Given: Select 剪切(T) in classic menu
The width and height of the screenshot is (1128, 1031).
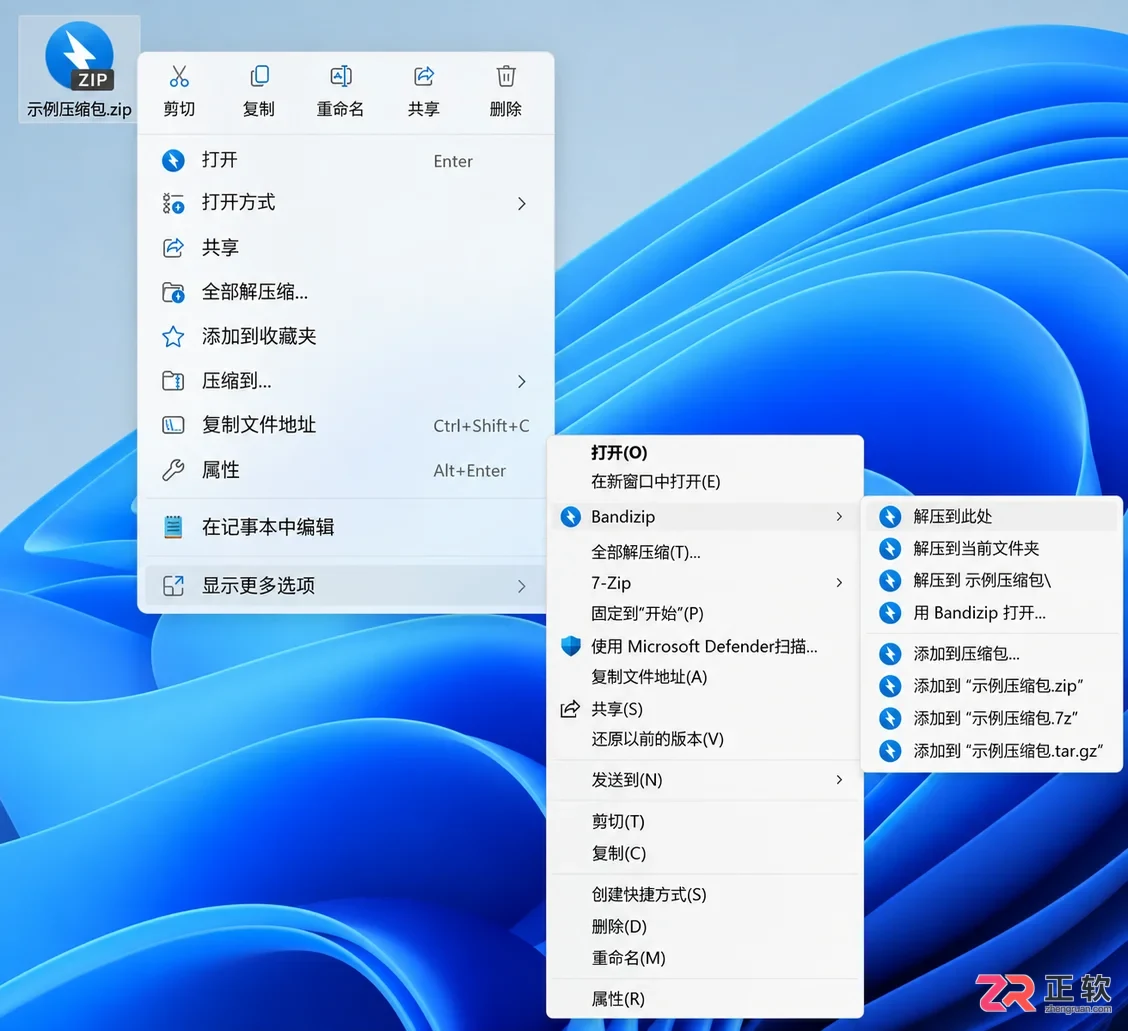Looking at the screenshot, I should (x=705, y=821).
